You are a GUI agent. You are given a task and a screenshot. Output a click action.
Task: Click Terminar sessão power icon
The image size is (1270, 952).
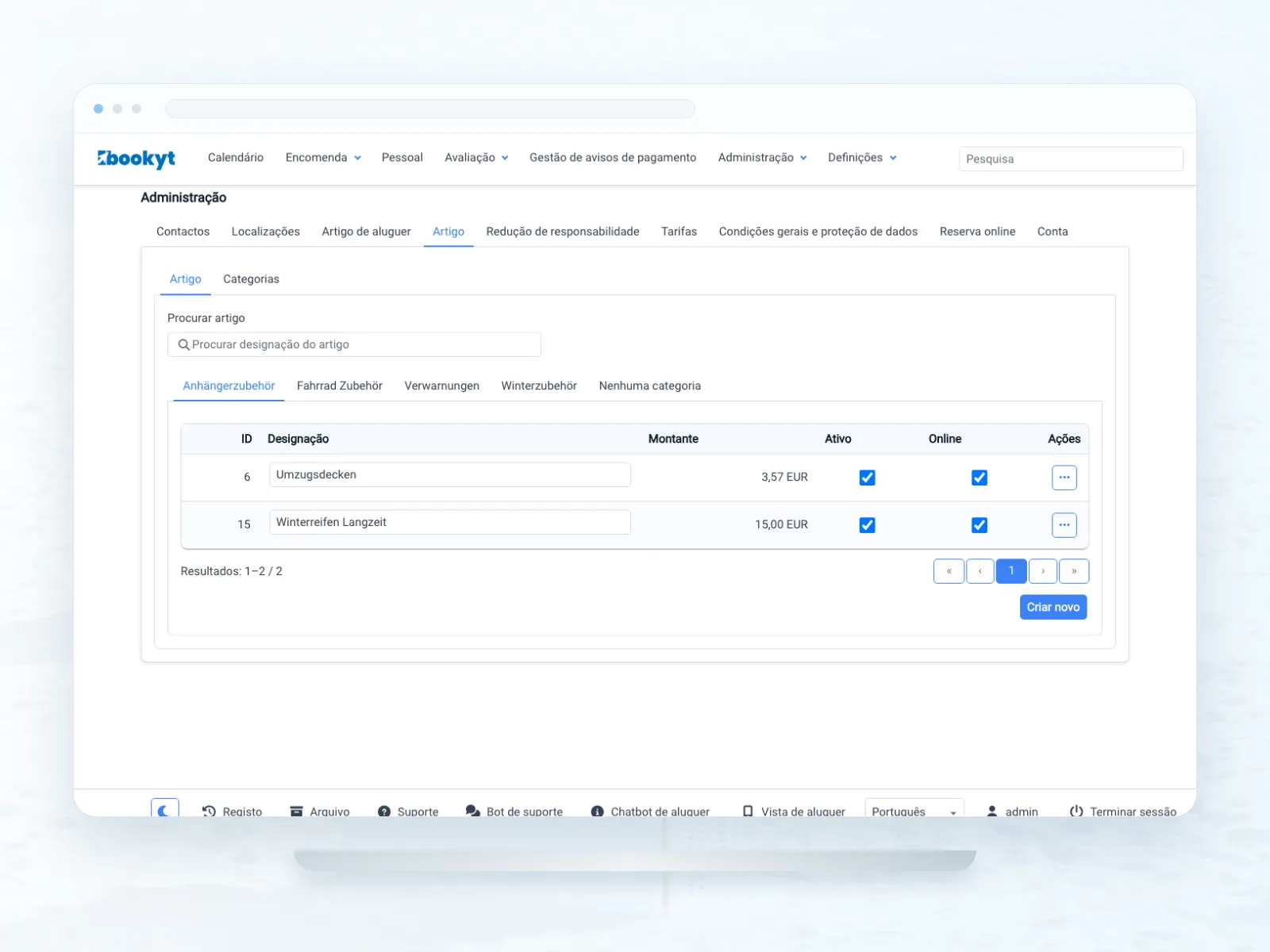click(x=1076, y=811)
